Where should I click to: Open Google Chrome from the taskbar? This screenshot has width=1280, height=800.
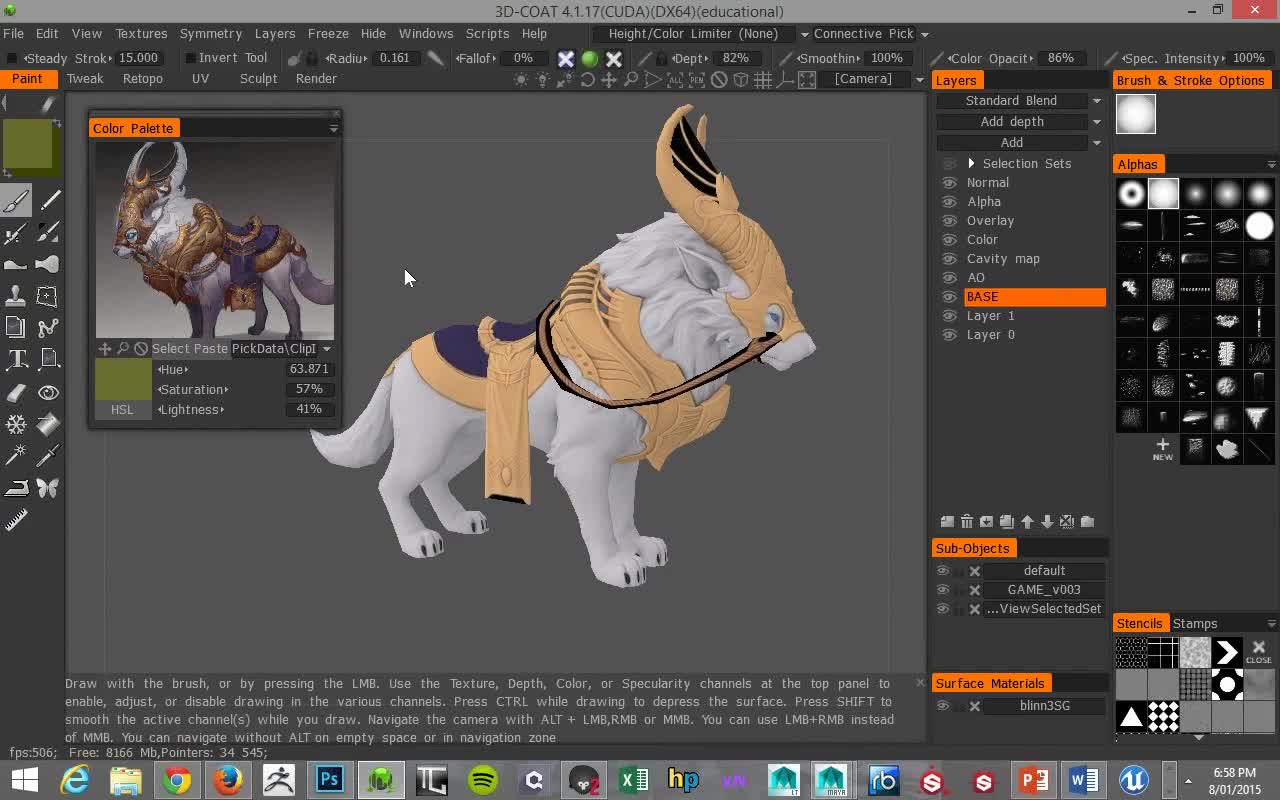177,779
